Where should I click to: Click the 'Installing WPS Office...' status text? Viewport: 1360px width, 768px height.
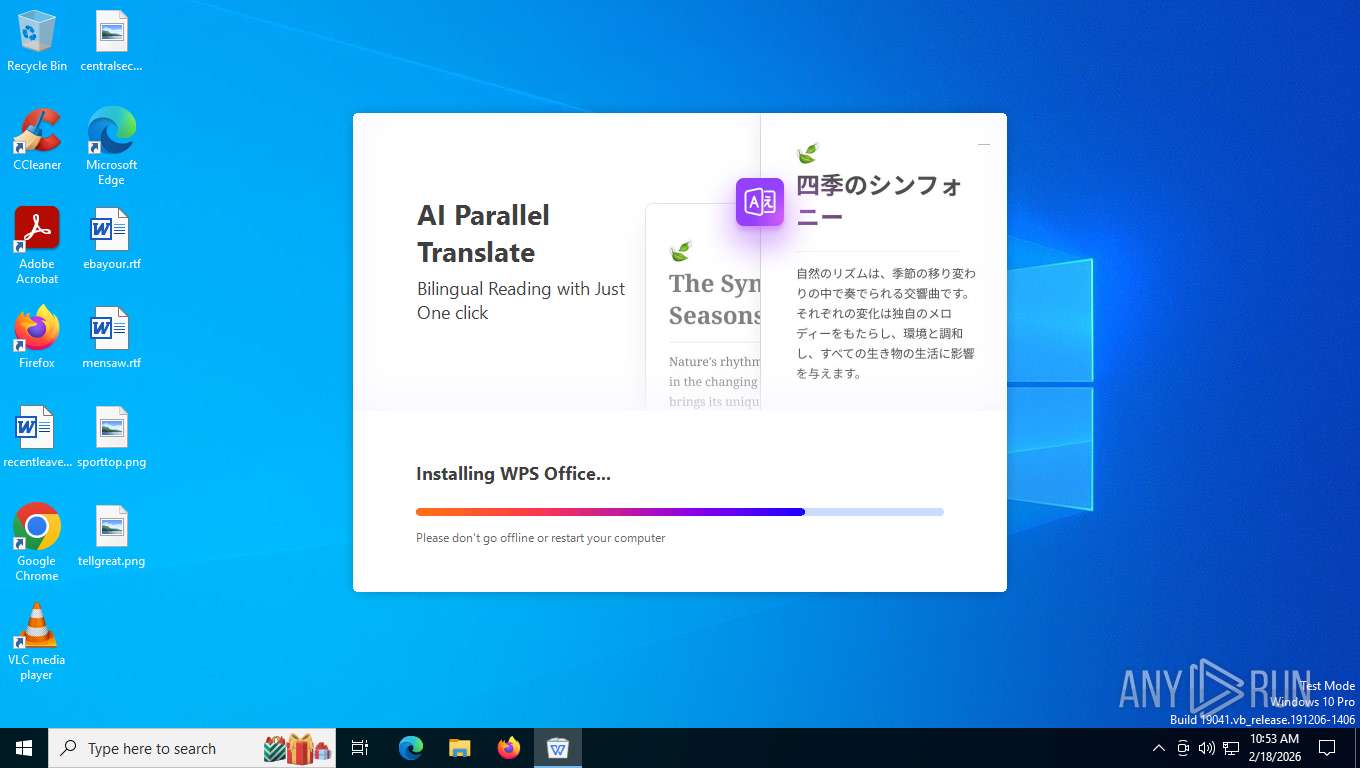513,474
